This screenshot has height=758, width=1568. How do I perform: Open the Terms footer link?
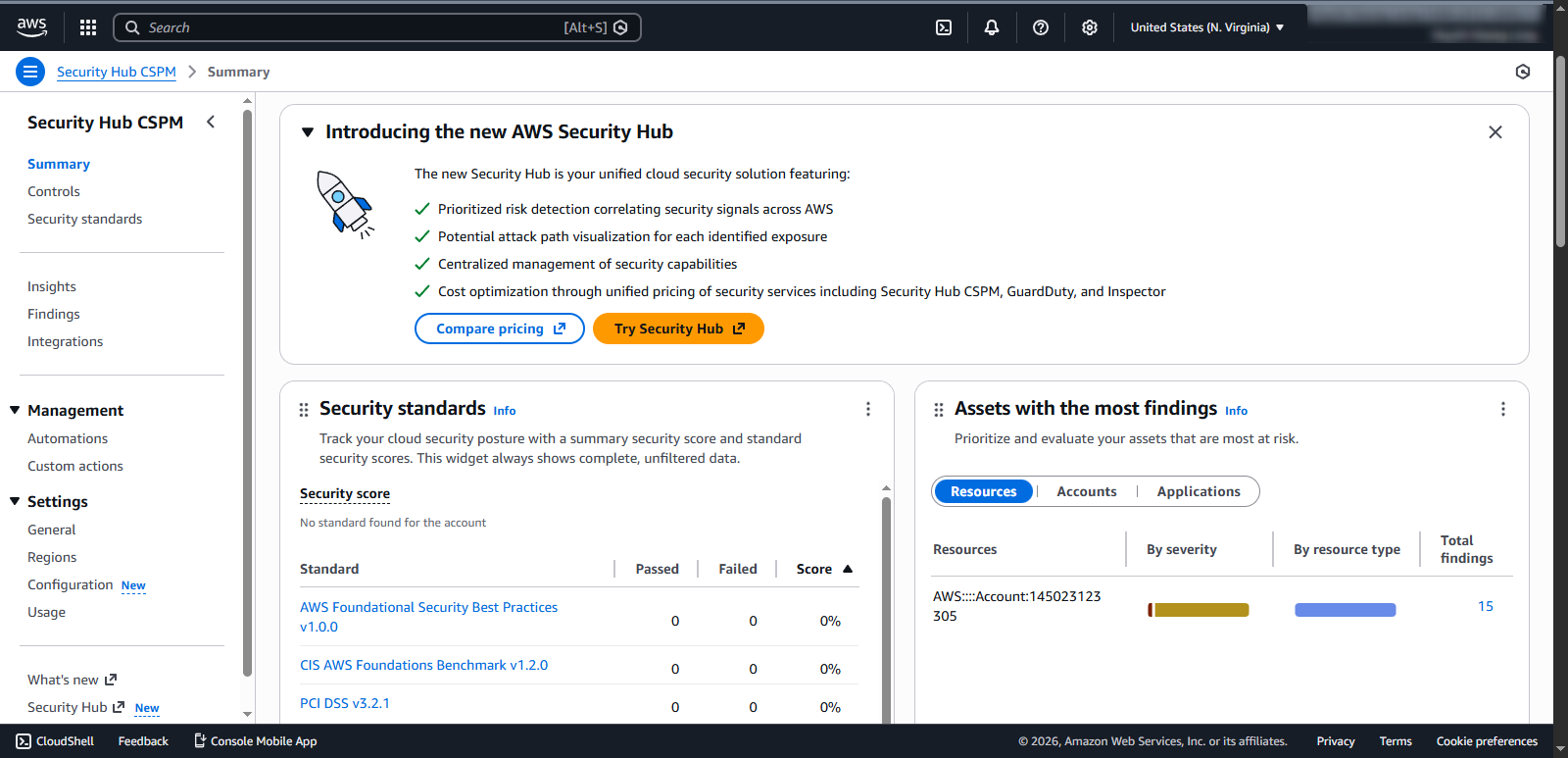coord(1396,741)
